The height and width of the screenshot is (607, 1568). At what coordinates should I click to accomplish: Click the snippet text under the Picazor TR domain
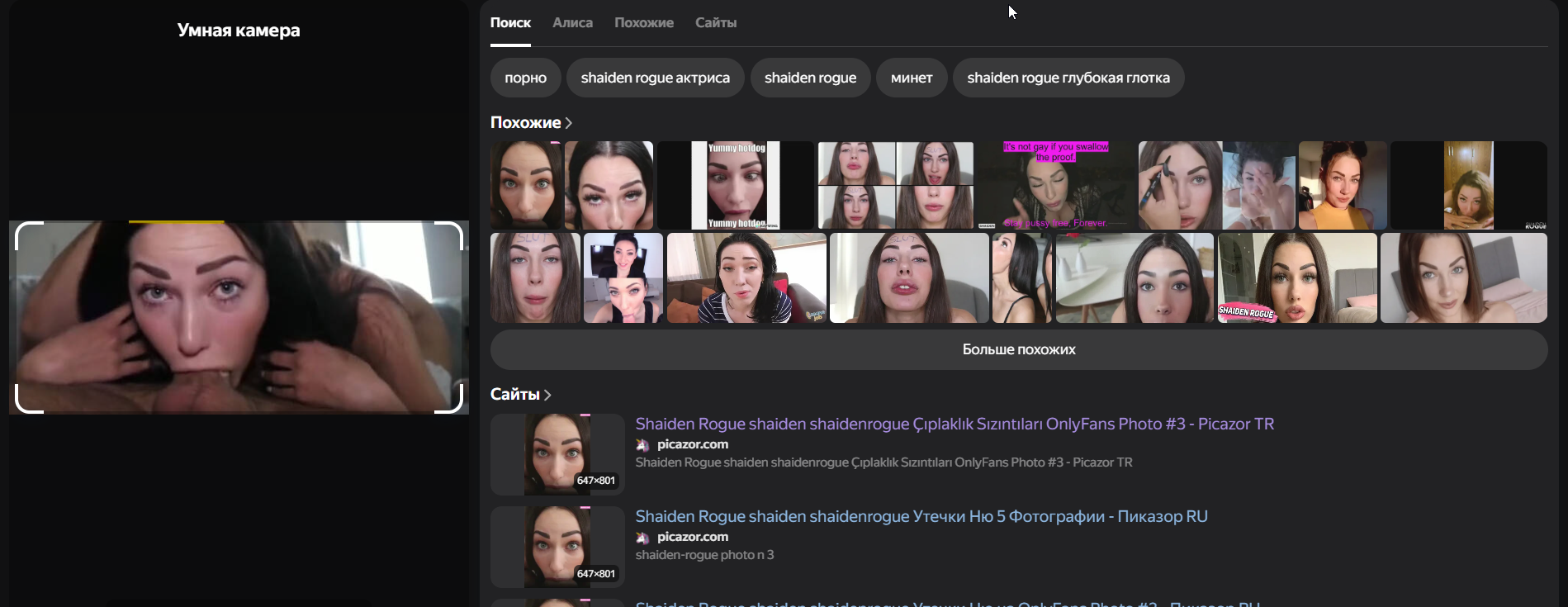pos(883,462)
